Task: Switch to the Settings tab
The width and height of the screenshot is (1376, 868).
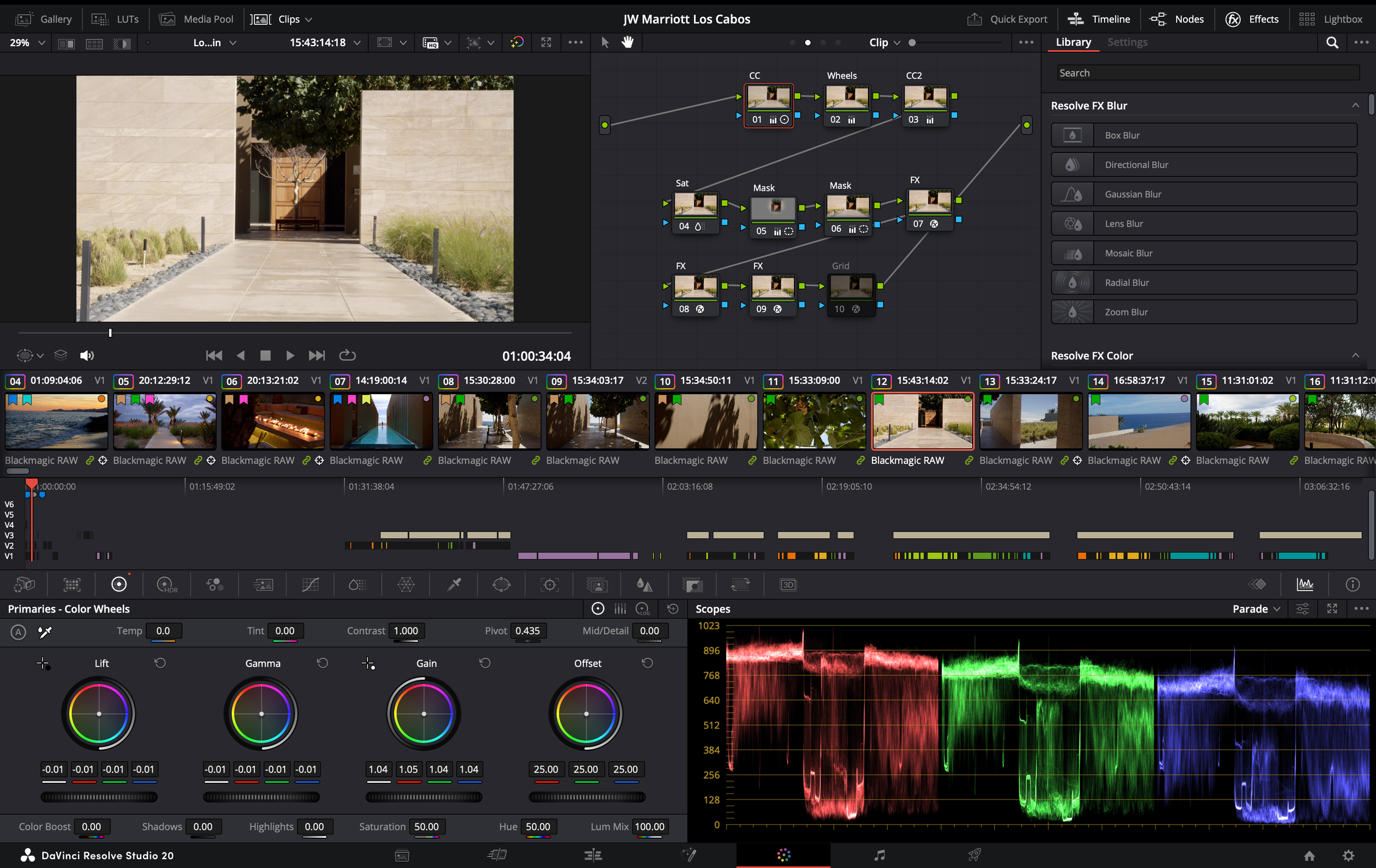Action: (1127, 42)
